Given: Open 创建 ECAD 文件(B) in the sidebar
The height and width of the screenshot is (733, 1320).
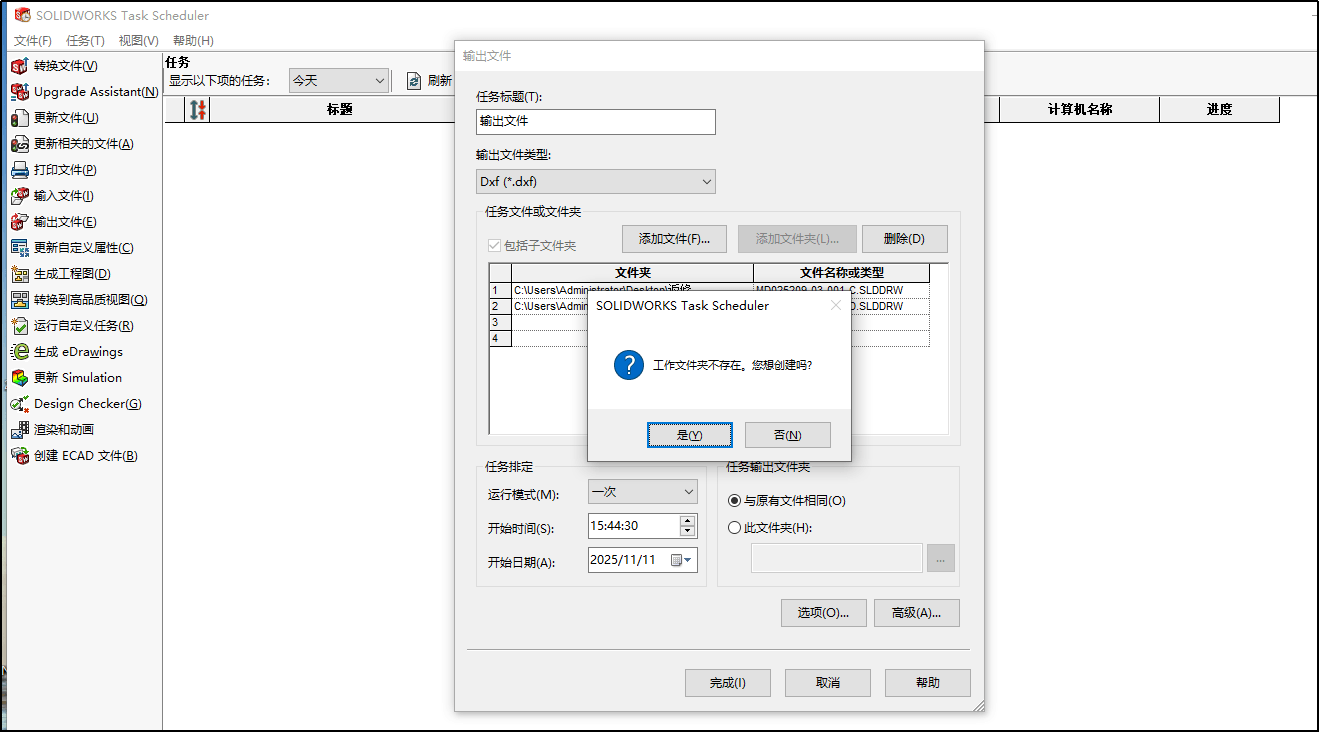Looking at the screenshot, I should click(x=74, y=456).
